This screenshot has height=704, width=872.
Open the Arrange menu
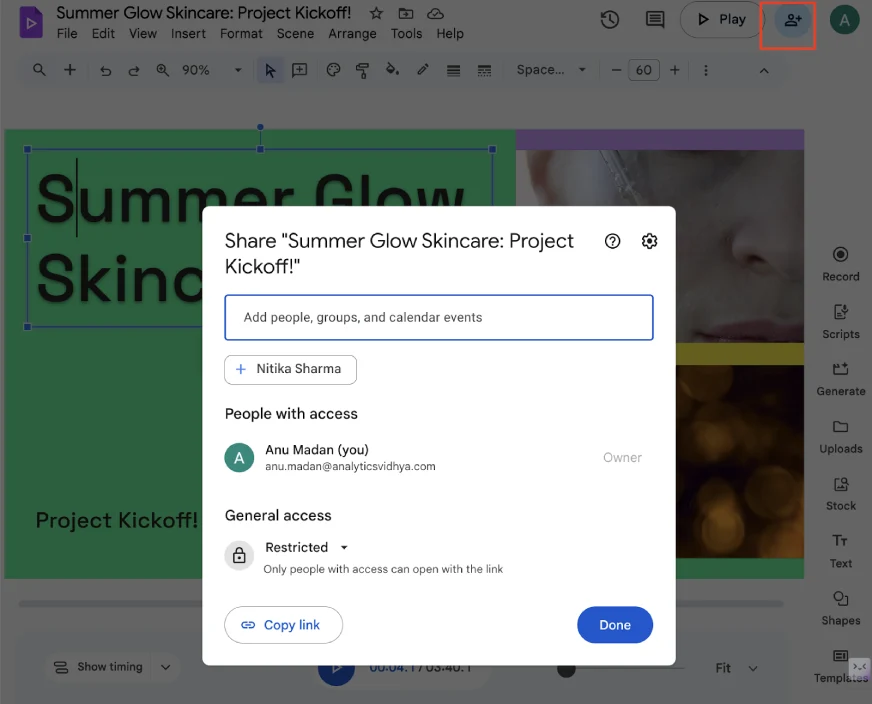(352, 34)
